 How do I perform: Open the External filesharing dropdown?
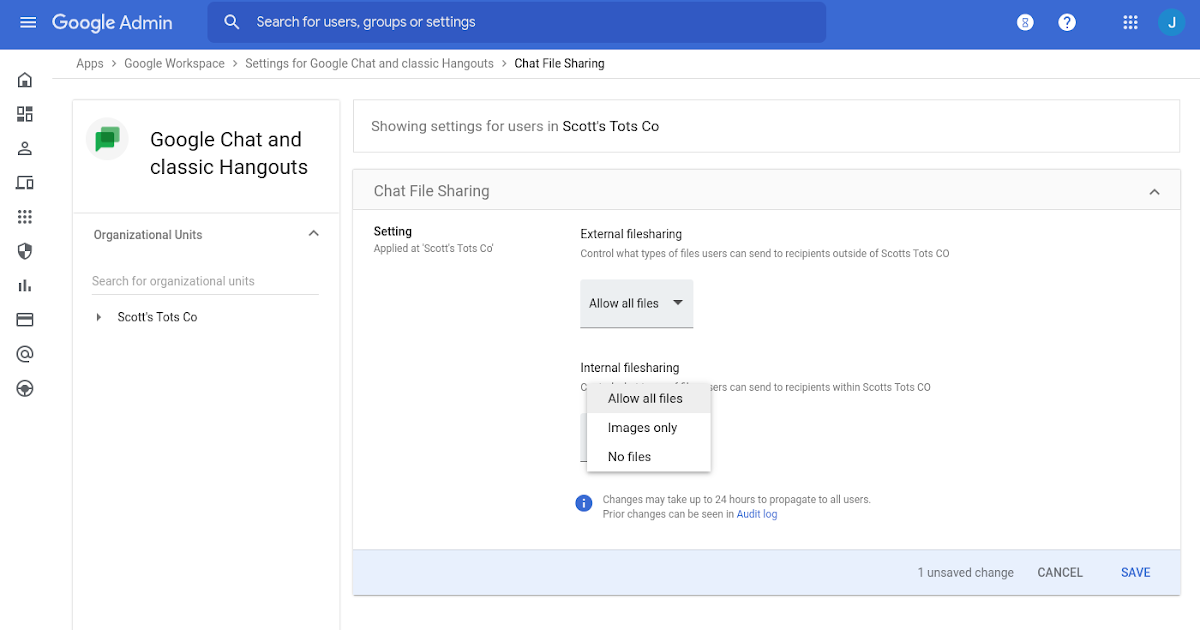point(636,303)
